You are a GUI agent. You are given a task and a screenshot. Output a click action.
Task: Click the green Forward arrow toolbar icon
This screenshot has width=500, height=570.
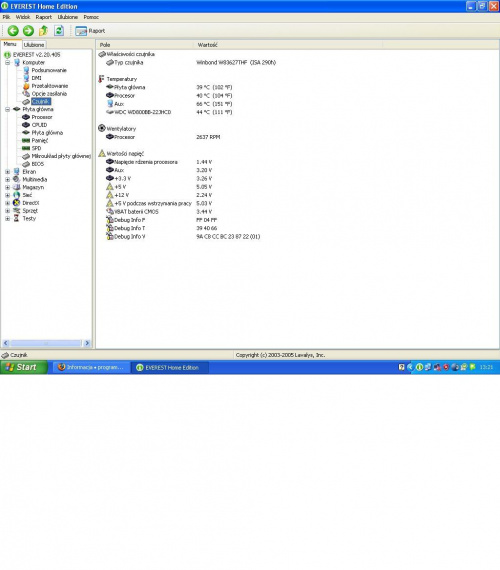tap(28, 31)
